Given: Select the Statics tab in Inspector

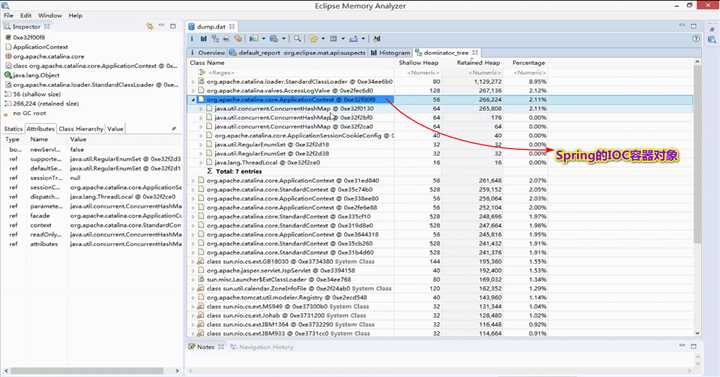Looking at the screenshot, I should coord(13,129).
